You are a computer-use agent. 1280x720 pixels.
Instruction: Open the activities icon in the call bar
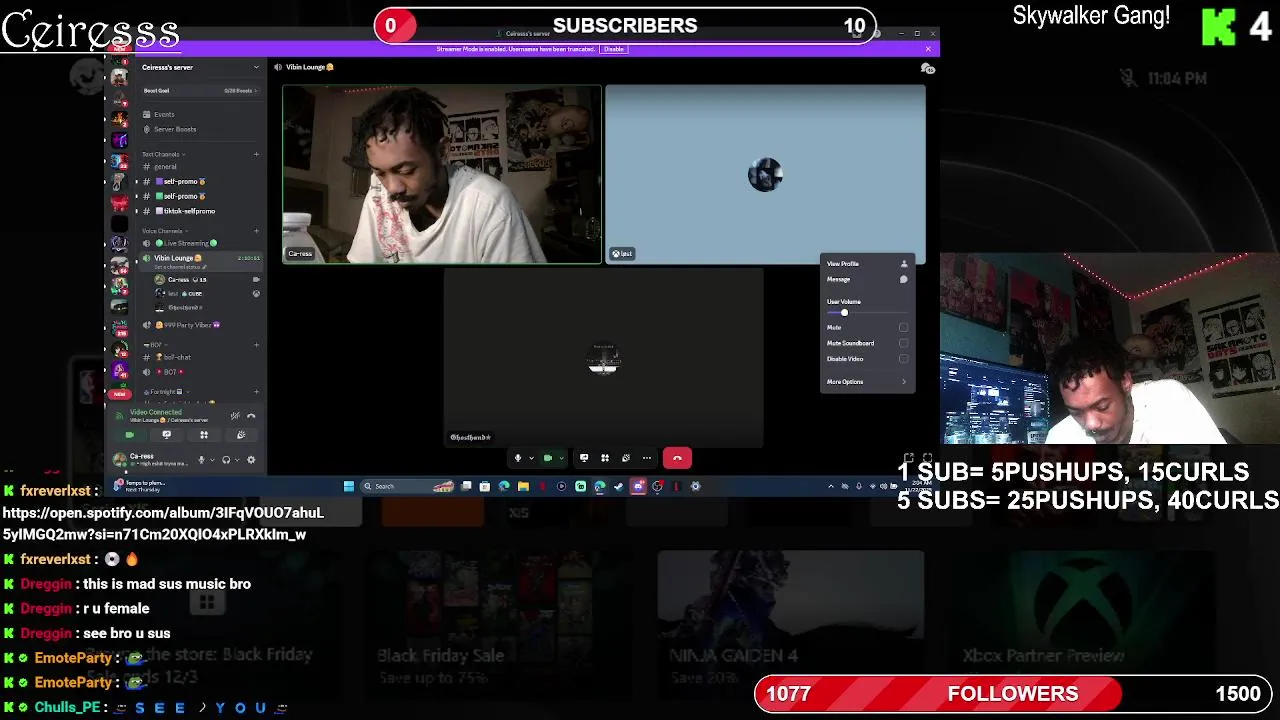coord(605,458)
